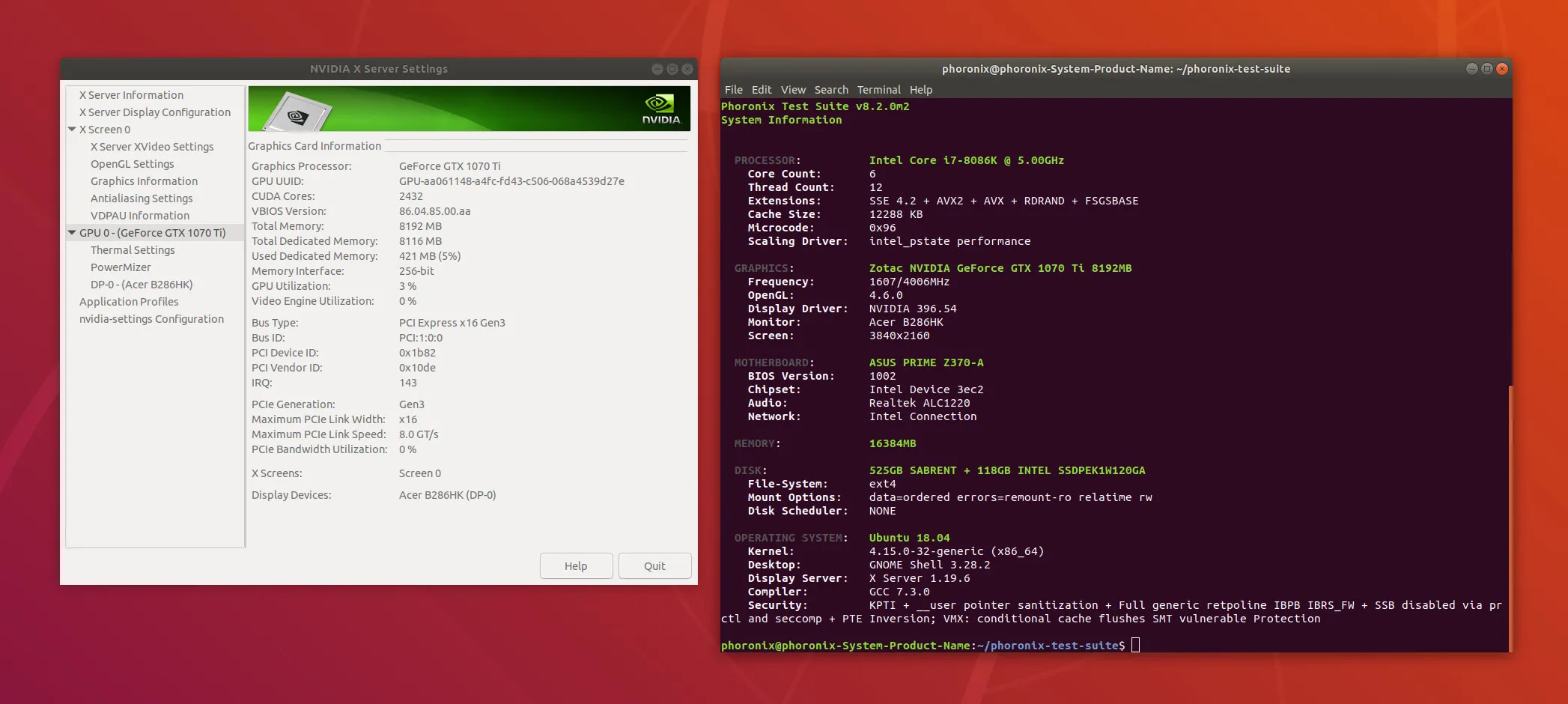Open the View menu in terminal
The width and height of the screenshot is (1568, 704).
click(793, 90)
